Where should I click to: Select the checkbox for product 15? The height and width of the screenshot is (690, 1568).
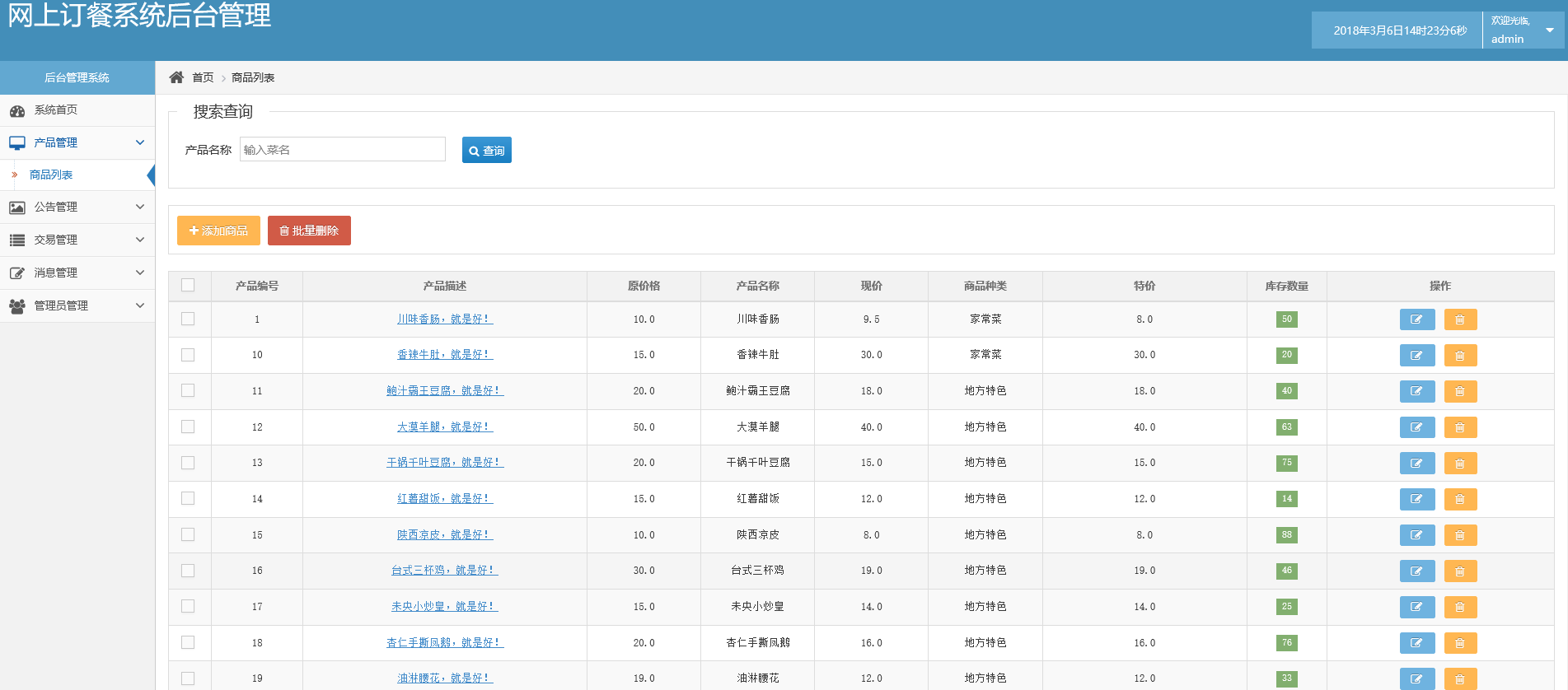[x=188, y=534]
